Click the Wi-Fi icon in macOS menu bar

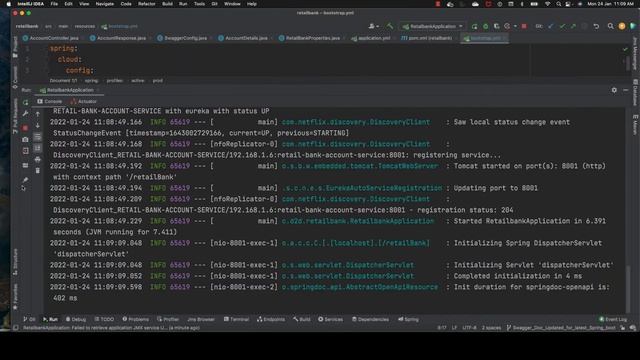pos(548,4)
